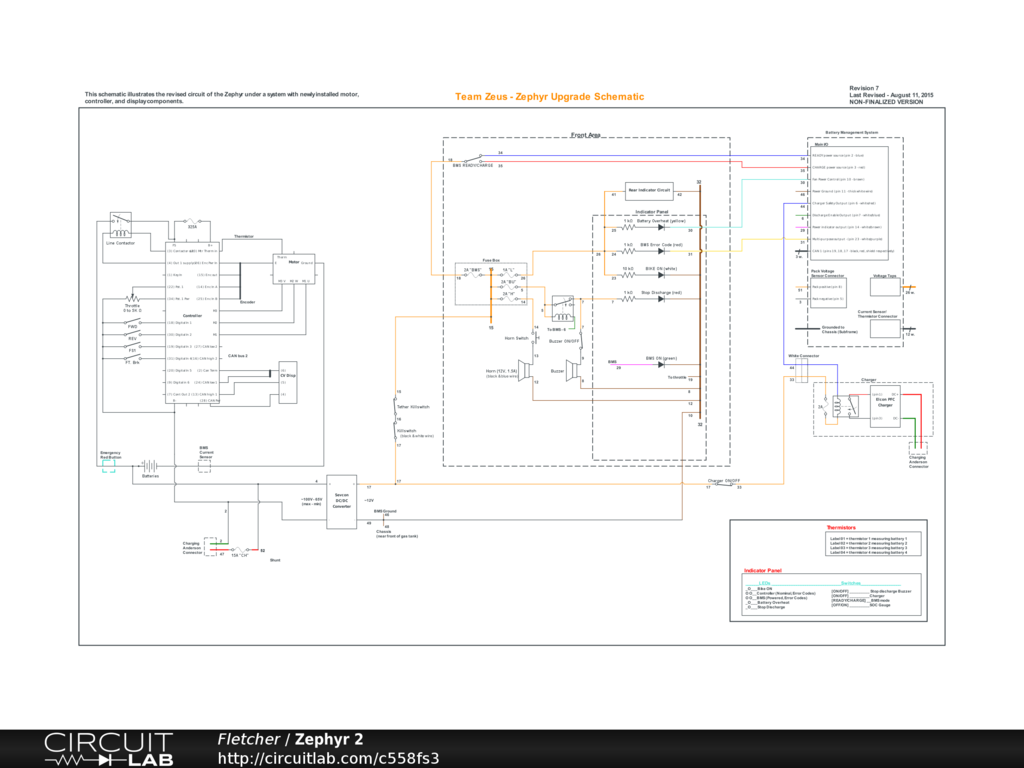Click the Horn Switch pushbutton
Image resolution: width=1024 pixels, height=768 pixels.
[x=534, y=338]
